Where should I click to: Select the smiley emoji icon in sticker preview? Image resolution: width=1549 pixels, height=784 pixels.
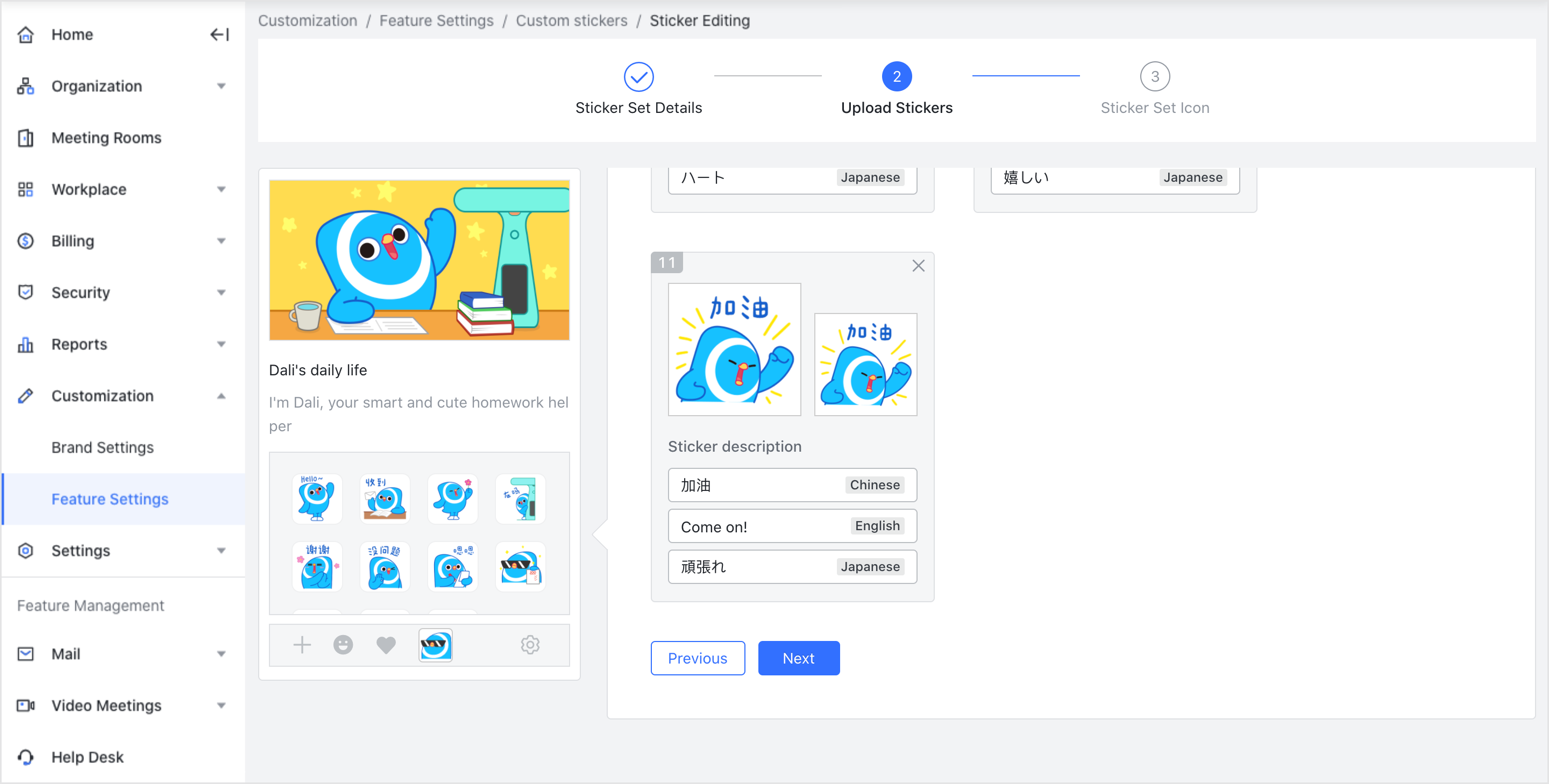tap(343, 645)
